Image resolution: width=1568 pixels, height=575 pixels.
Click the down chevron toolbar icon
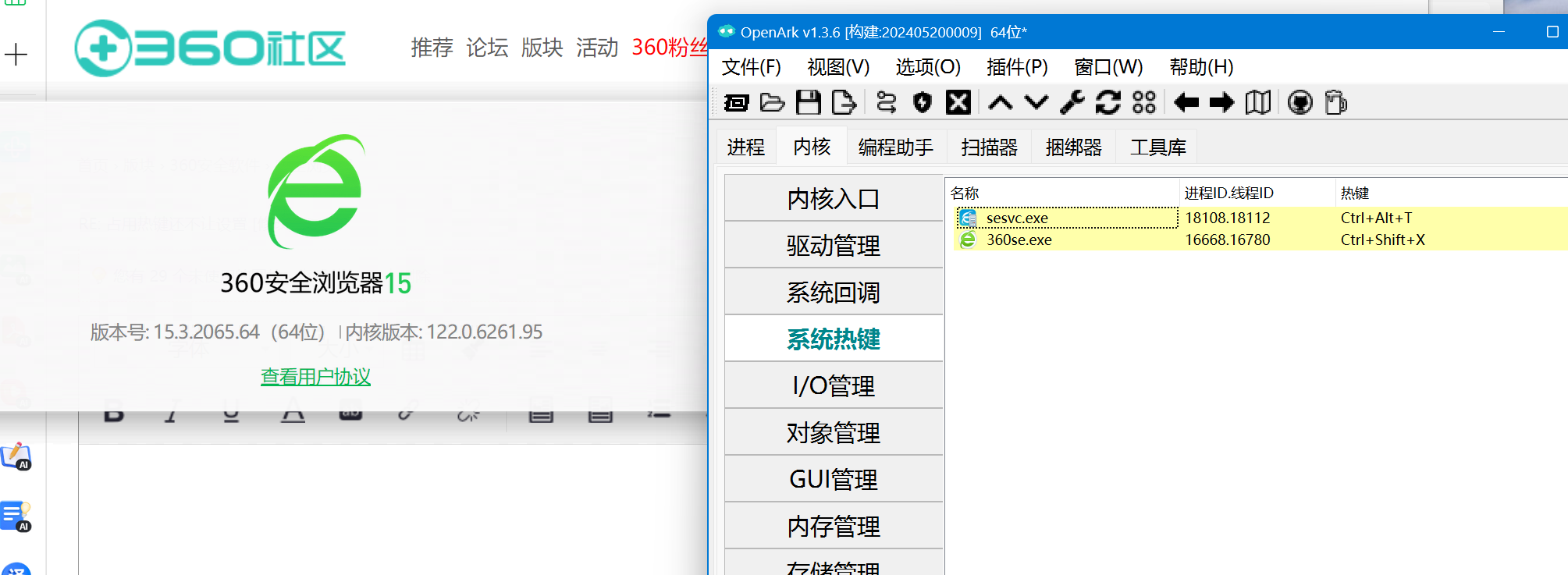pyautogui.click(x=1036, y=102)
